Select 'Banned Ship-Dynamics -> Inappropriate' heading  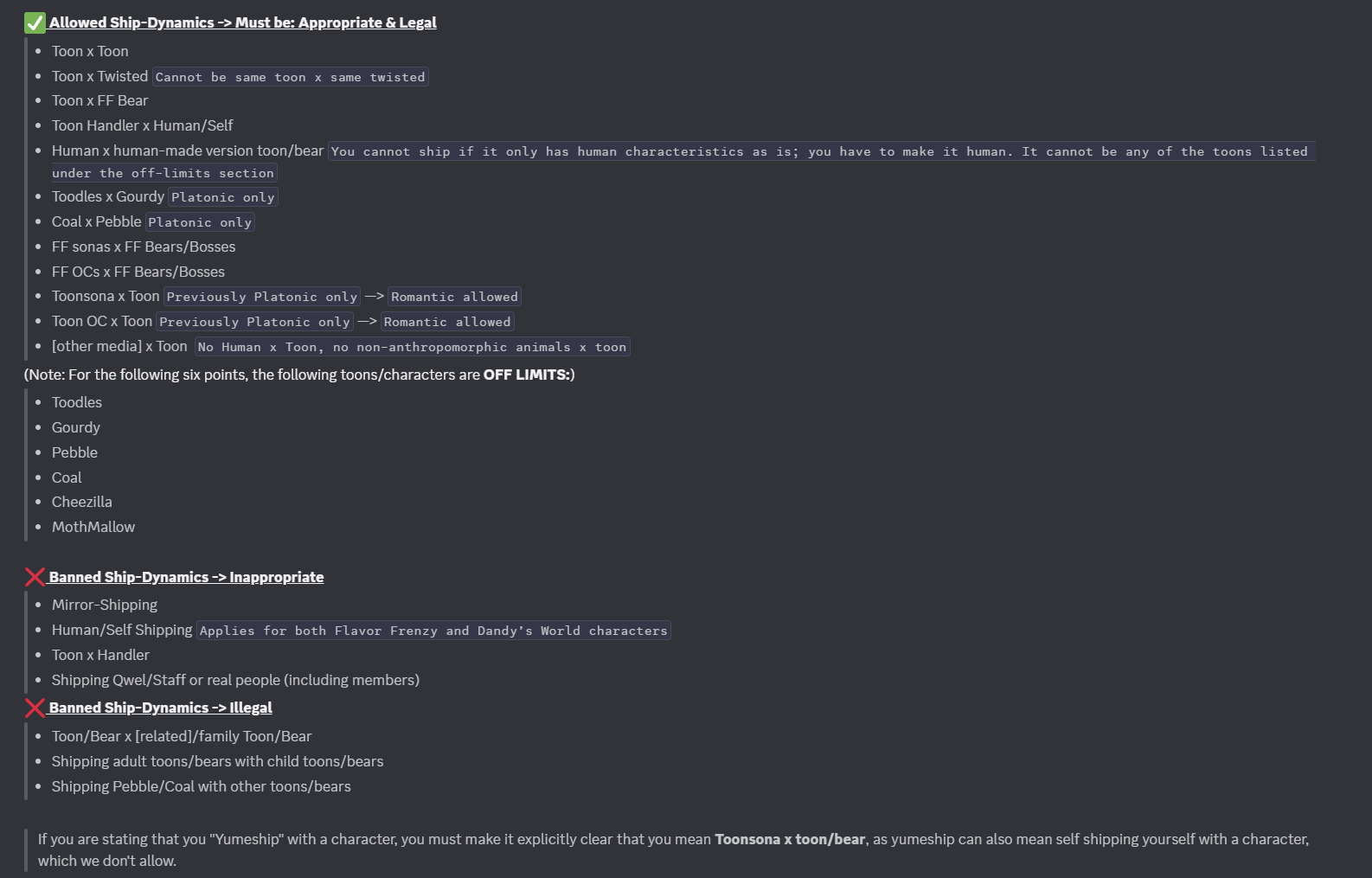coord(186,577)
